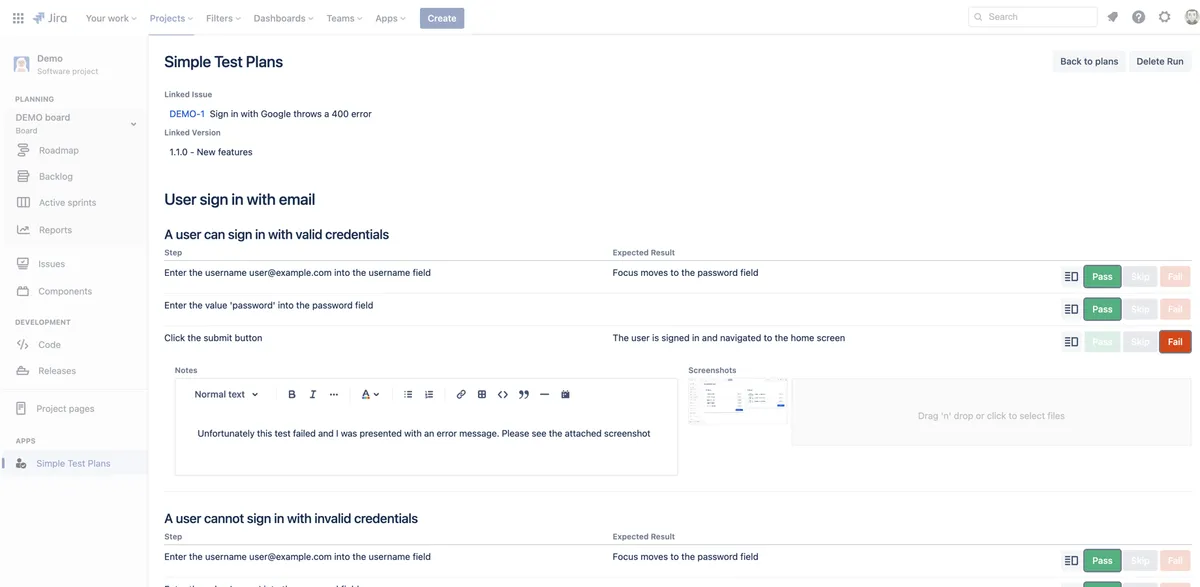This screenshot has width=1200, height=587.
Task: Toggle notes icon for submit button step
Action: pyautogui.click(x=1071, y=342)
